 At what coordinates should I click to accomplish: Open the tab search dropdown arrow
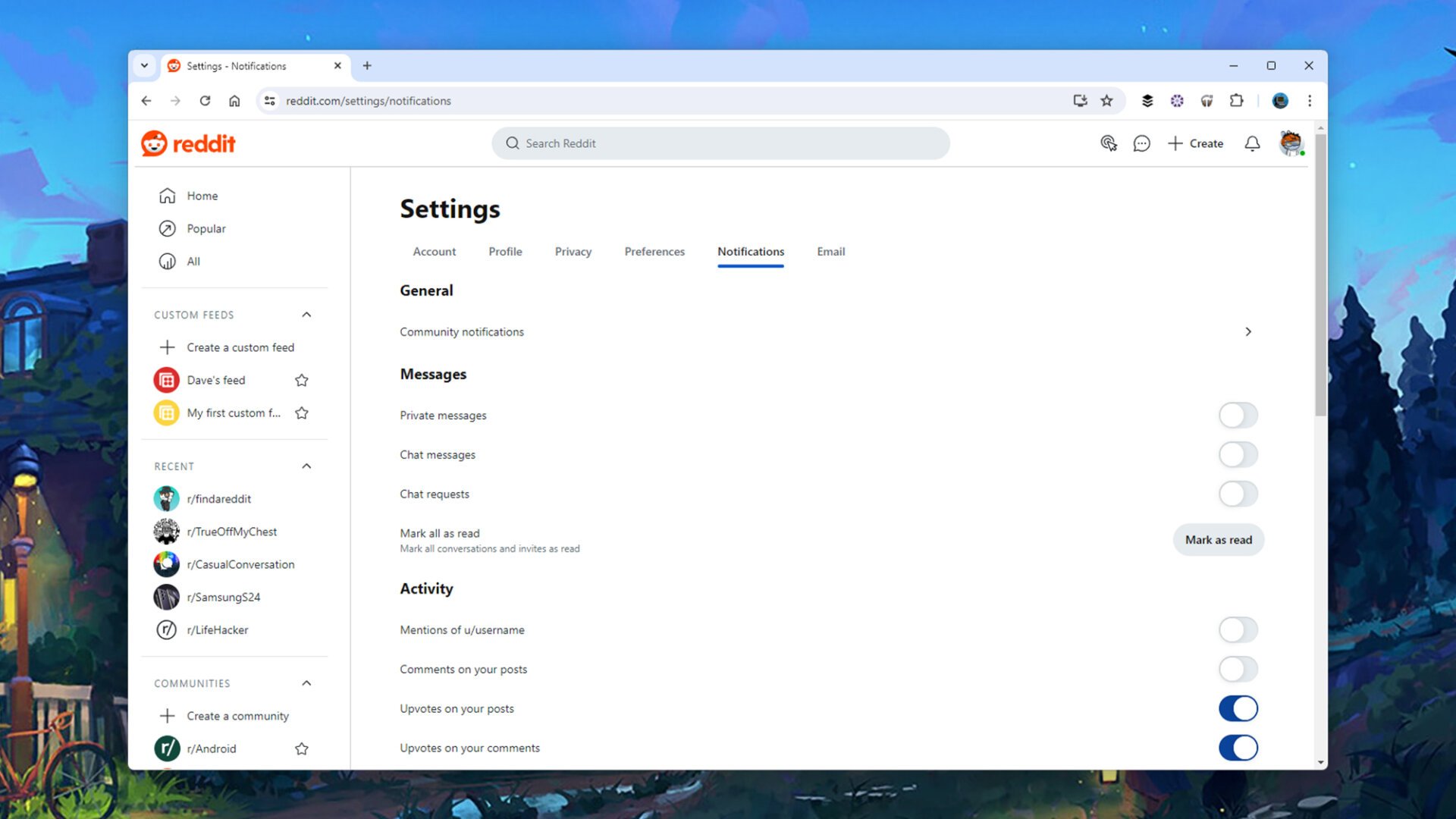[x=144, y=66]
